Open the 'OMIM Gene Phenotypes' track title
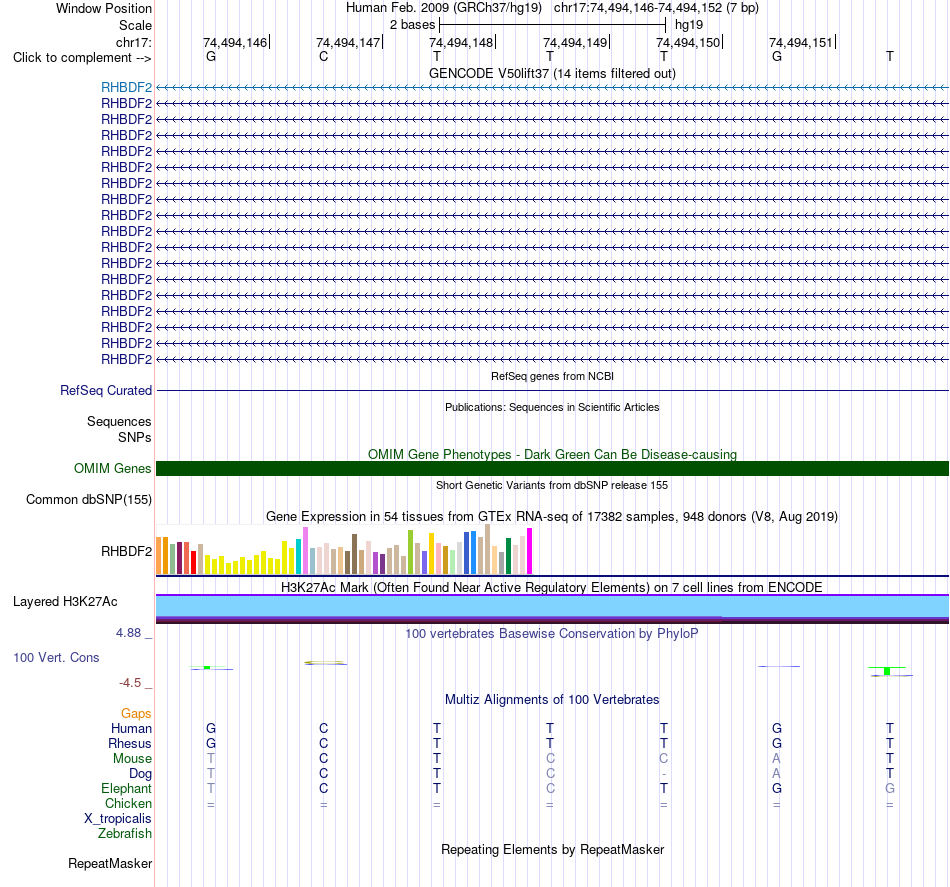 (x=552, y=454)
